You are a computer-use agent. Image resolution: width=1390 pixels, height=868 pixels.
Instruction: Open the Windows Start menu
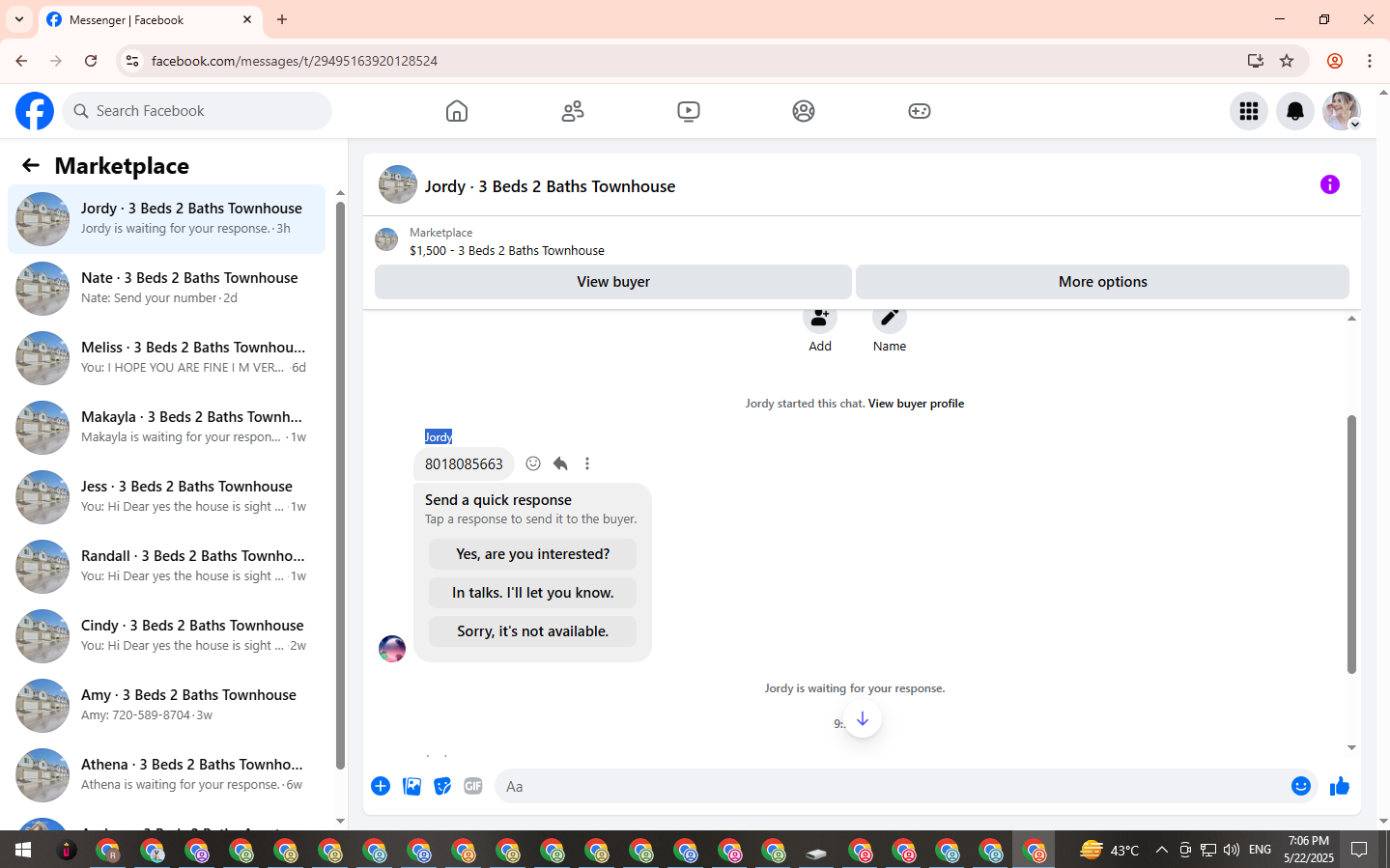coord(23,851)
